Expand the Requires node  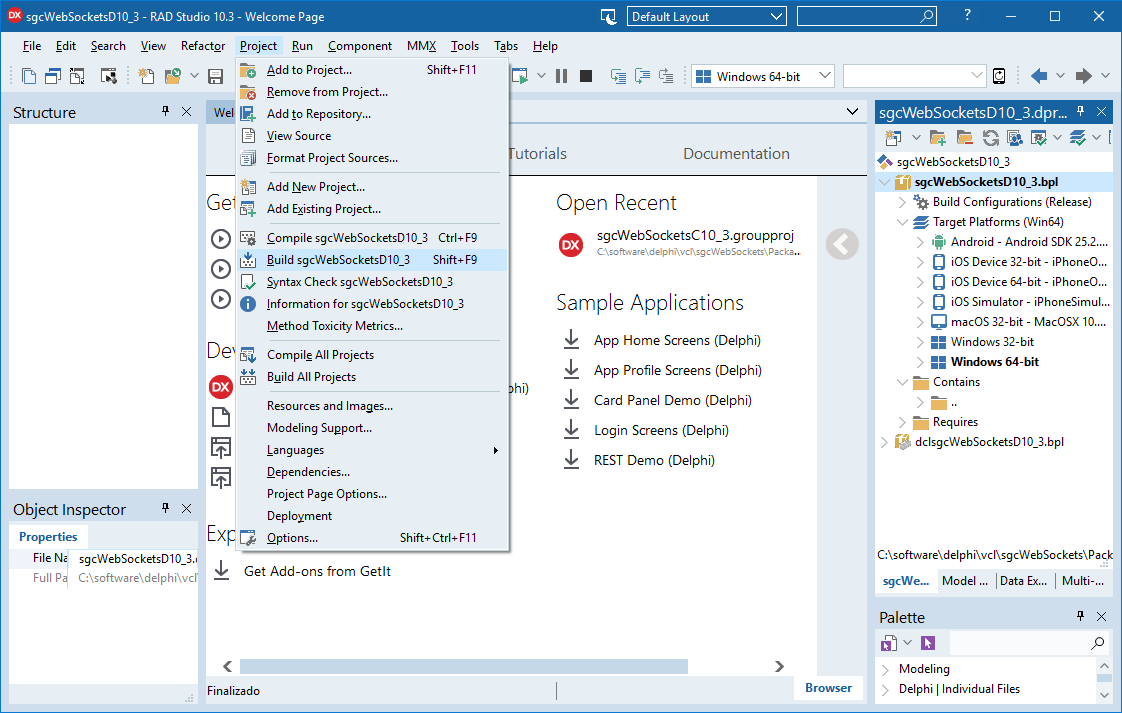[x=902, y=422]
